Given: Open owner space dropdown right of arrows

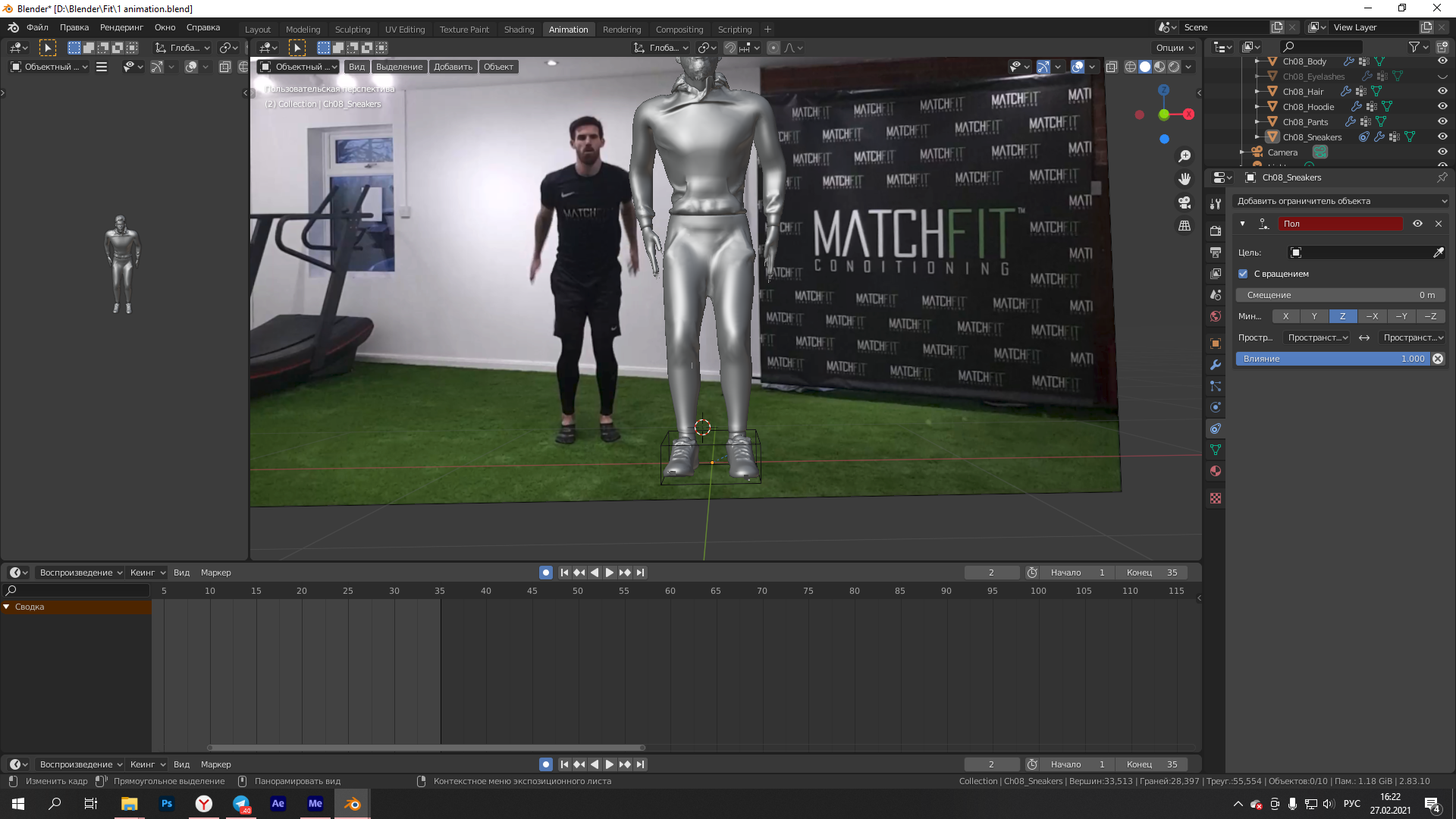Looking at the screenshot, I should pyautogui.click(x=1413, y=337).
